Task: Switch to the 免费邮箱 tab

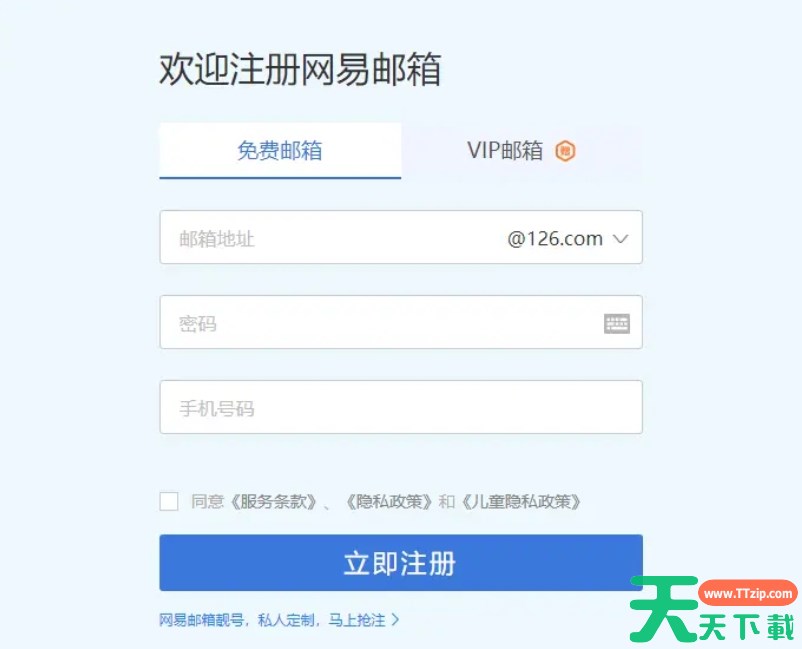Action: tap(280, 151)
